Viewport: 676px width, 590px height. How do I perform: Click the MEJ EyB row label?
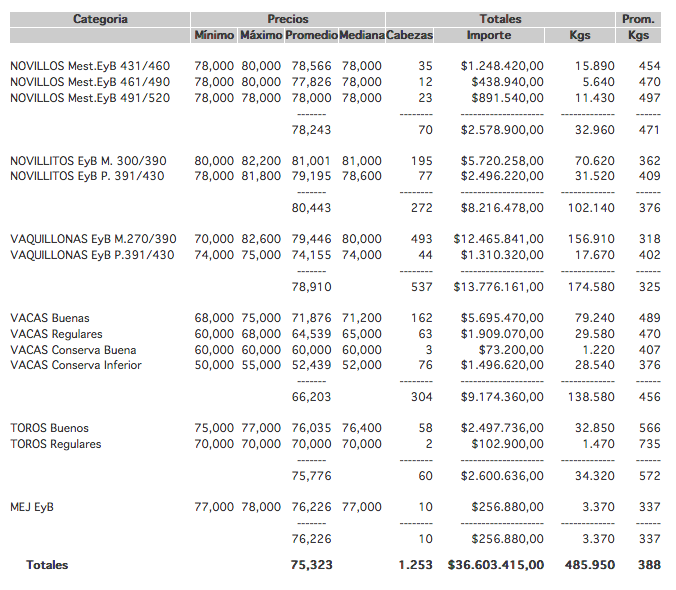32,507
